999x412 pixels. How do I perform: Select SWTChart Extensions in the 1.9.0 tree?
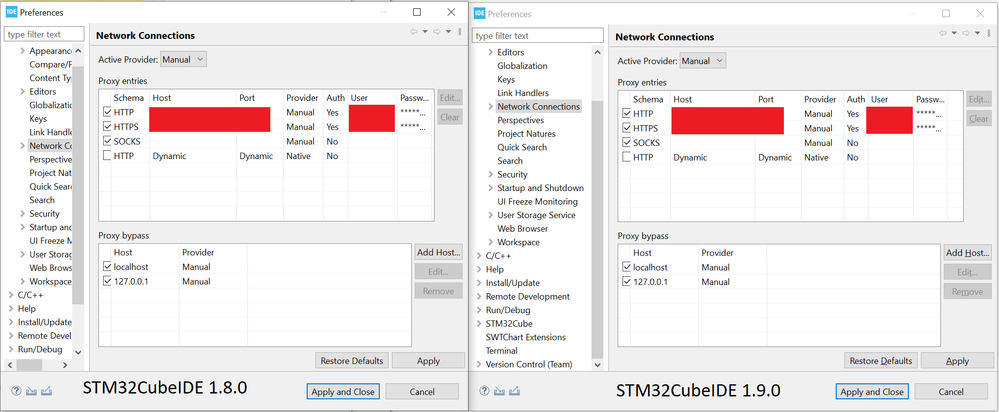coord(526,337)
